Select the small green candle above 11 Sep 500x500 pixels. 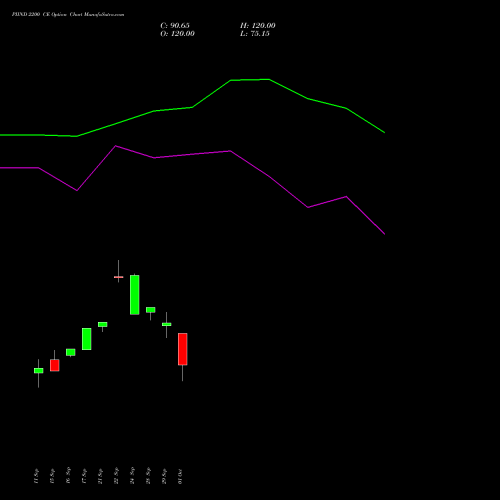coord(39,371)
